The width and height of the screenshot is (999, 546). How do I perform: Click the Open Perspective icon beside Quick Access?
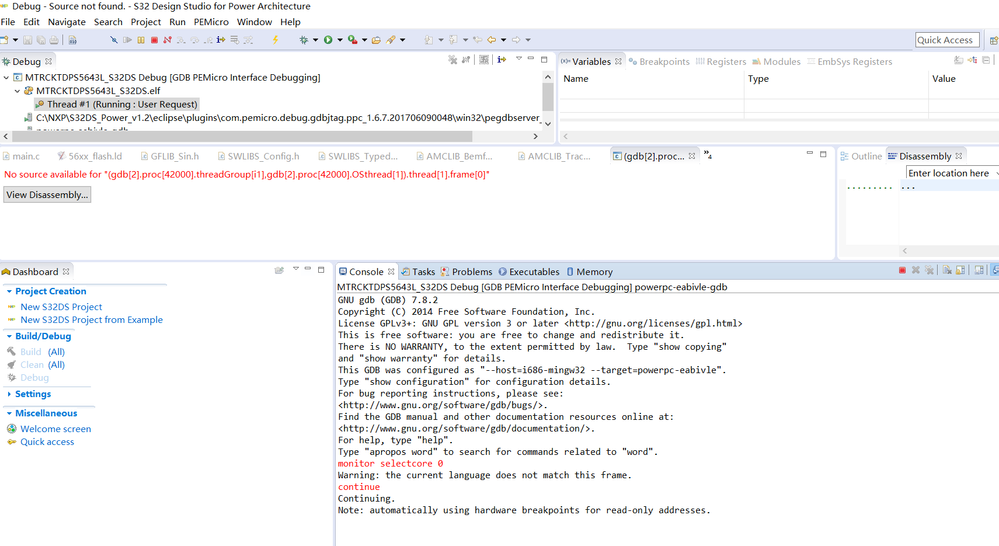tap(993, 40)
